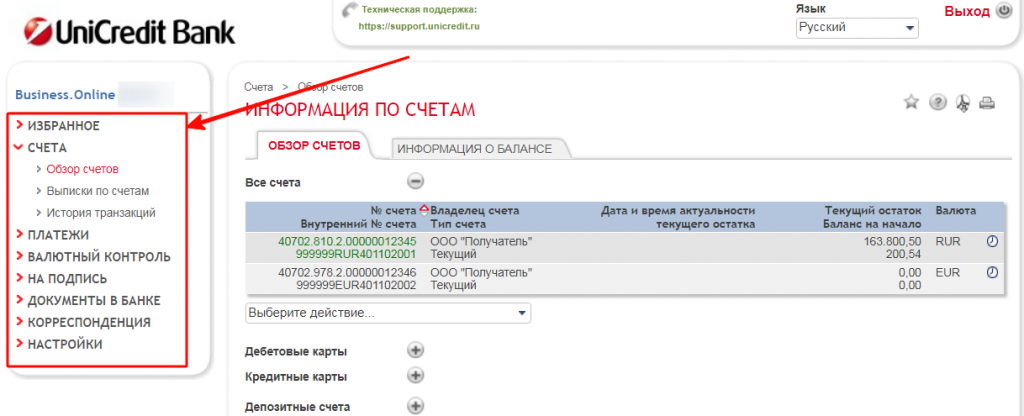Open Обзор счетов in sidebar
This screenshot has height=416, width=1024.
click(x=82, y=169)
